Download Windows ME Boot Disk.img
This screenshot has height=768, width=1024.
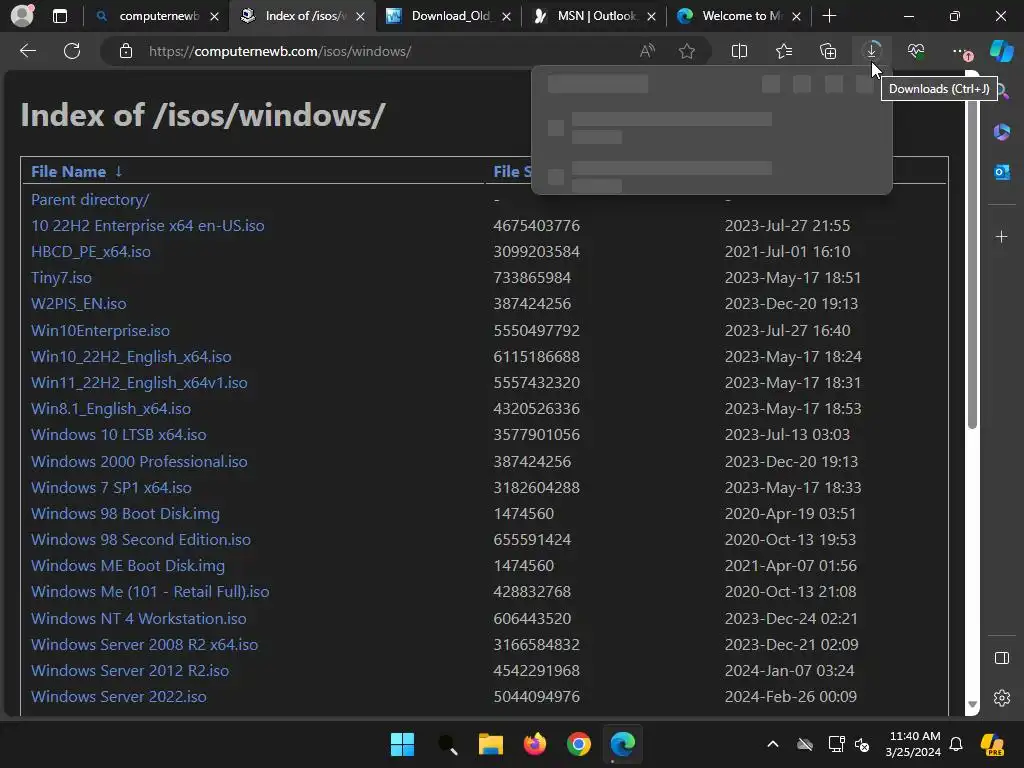(128, 566)
